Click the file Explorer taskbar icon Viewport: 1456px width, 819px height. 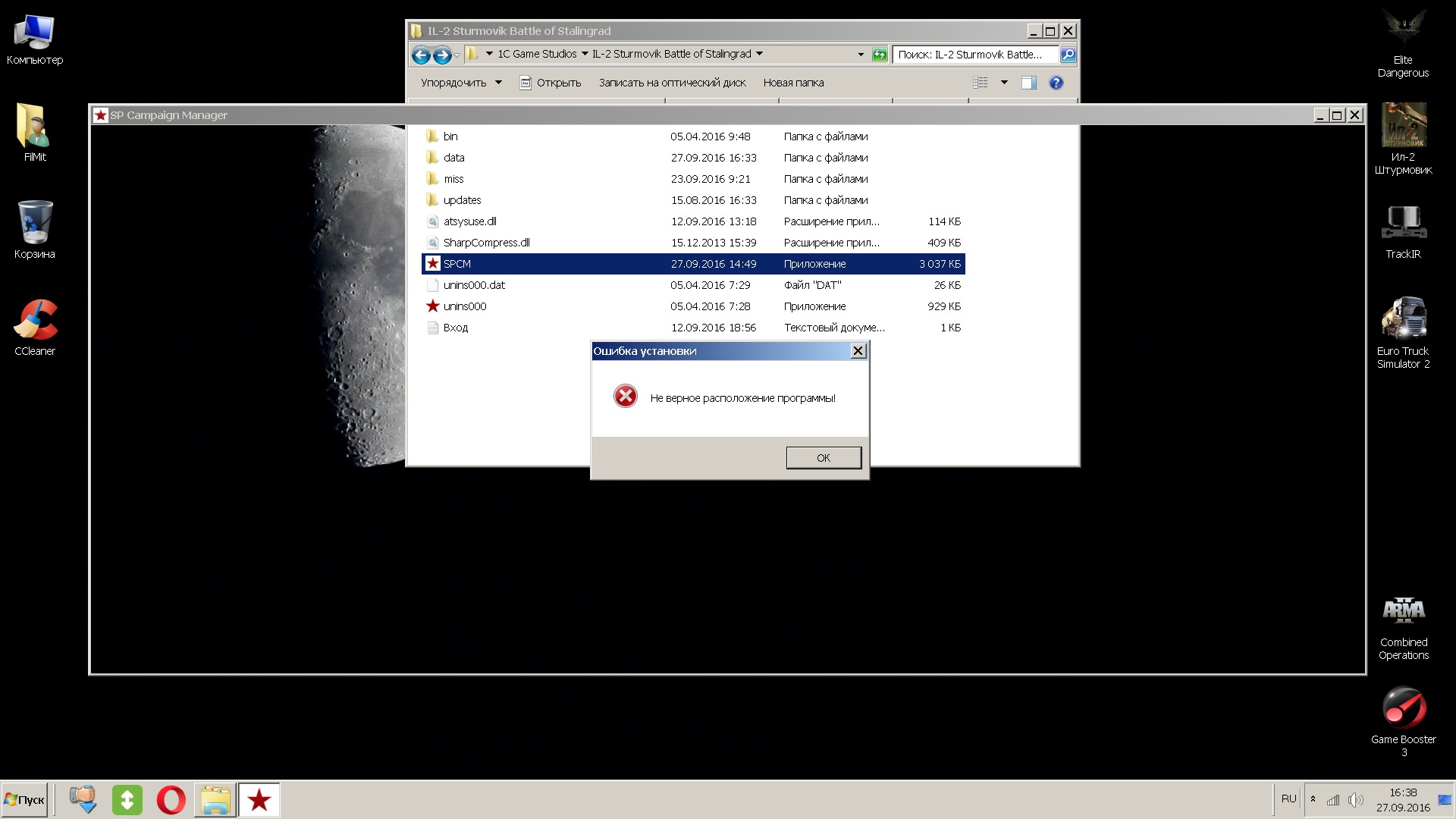(215, 800)
